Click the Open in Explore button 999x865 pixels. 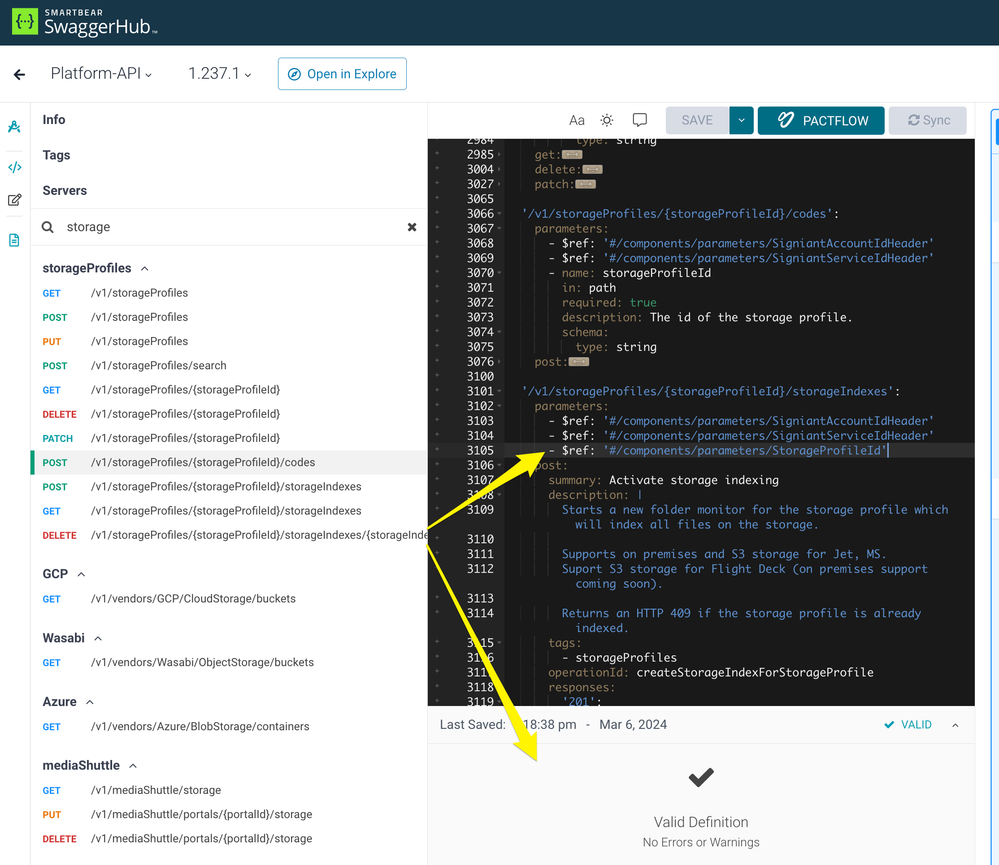point(342,74)
